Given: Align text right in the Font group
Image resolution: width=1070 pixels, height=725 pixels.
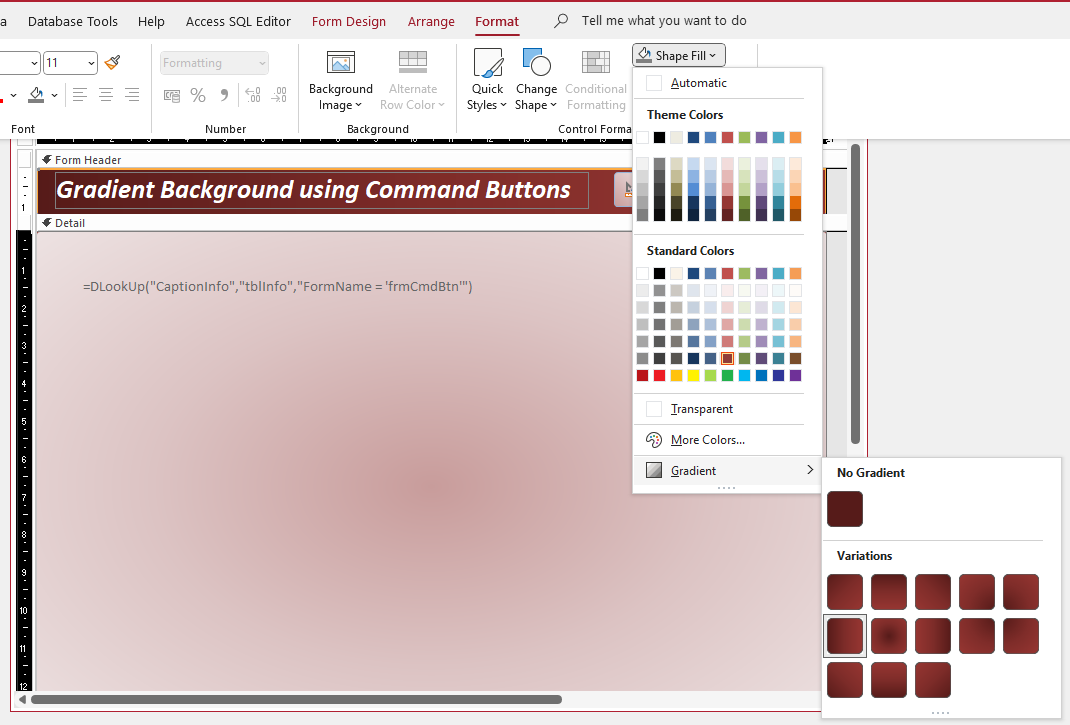Looking at the screenshot, I should pos(132,95).
